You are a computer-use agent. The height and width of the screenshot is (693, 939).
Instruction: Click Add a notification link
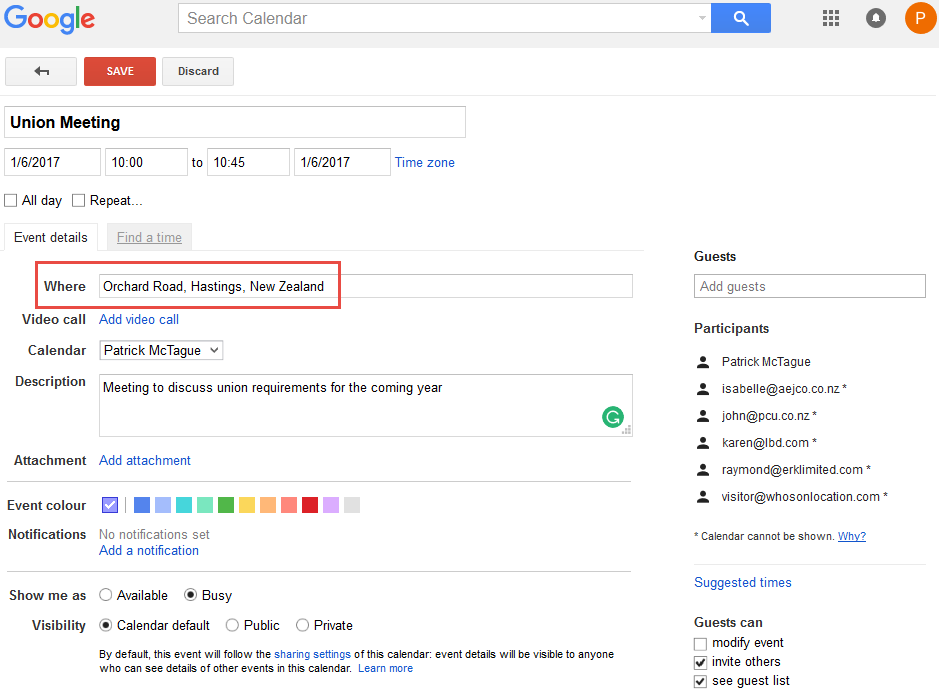(149, 550)
